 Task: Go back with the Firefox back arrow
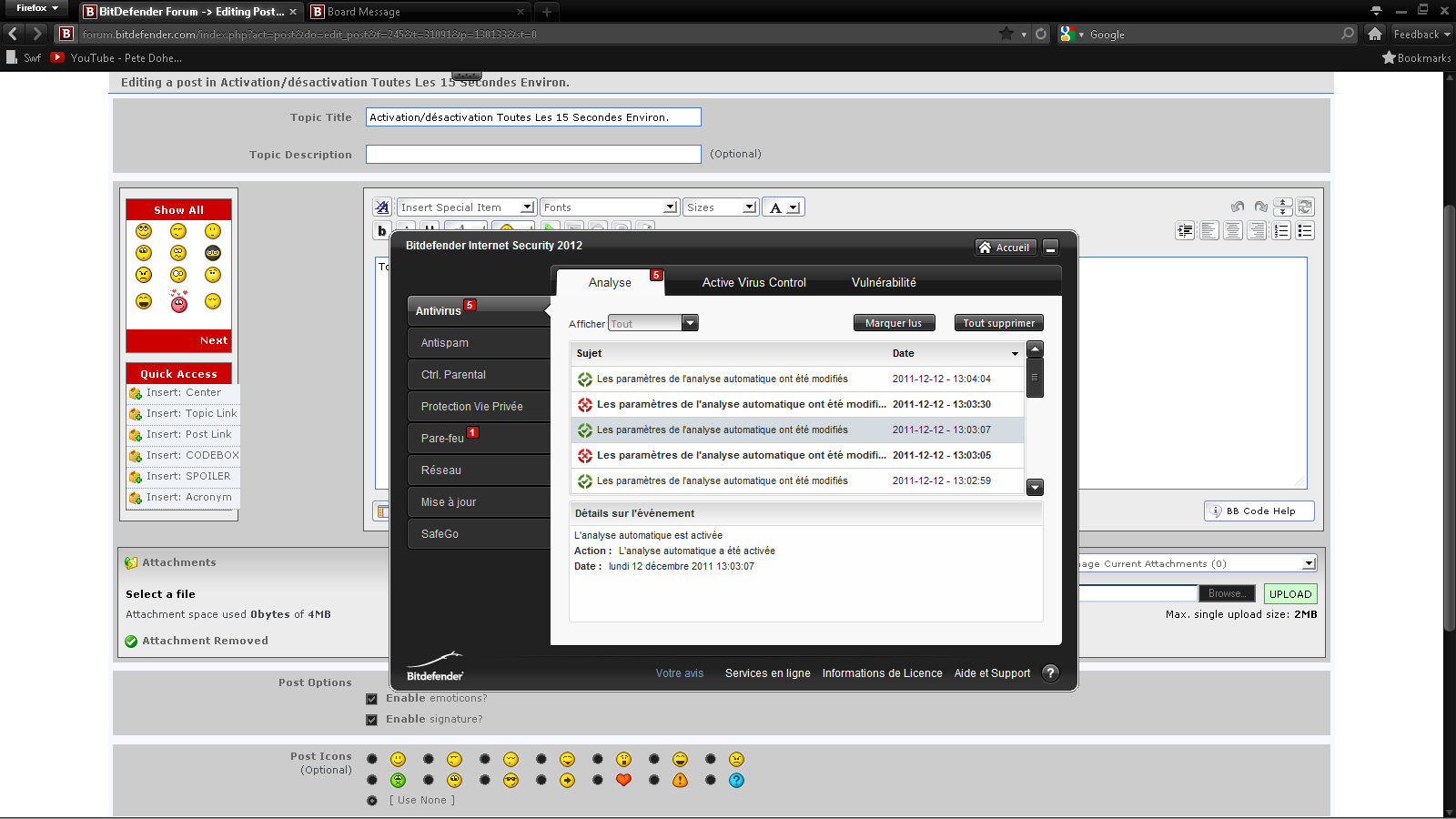pyautogui.click(x=13, y=34)
